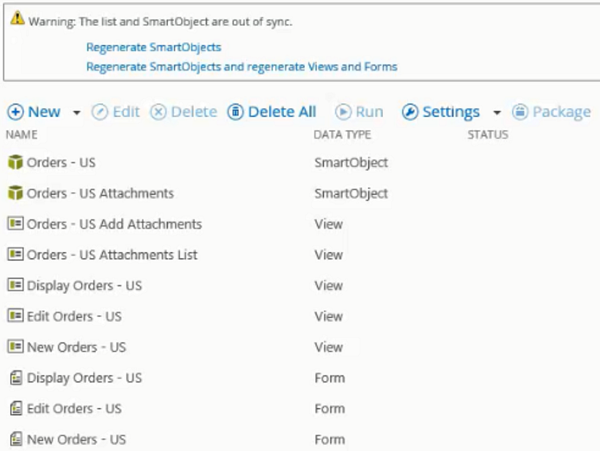Image resolution: width=600 pixels, height=452 pixels.
Task: Sort by the DATA TYPE column header
Action: point(342,135)
